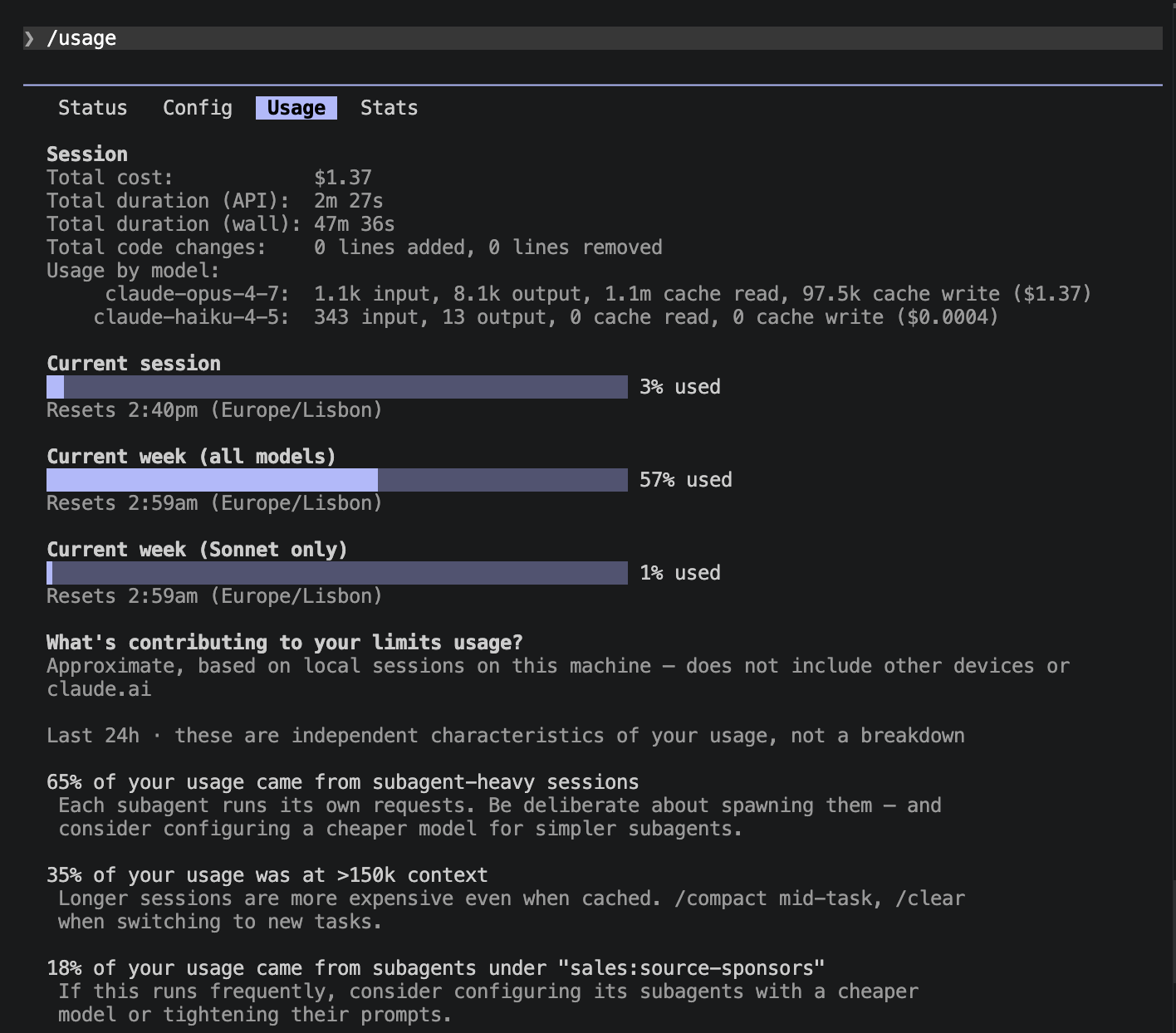The width and height of the screenshot is (1176, 1033).
Task: Click the 1% used label
Action: (680, 573)
